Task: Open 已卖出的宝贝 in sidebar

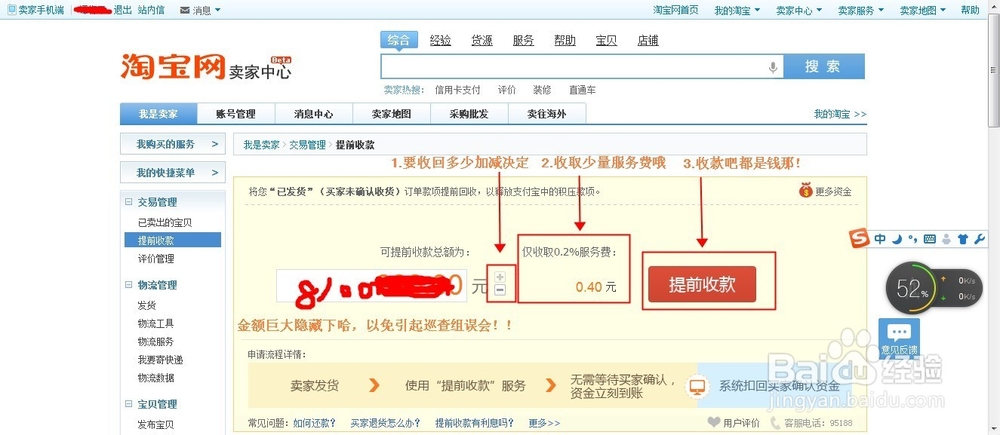Action: 165,222
